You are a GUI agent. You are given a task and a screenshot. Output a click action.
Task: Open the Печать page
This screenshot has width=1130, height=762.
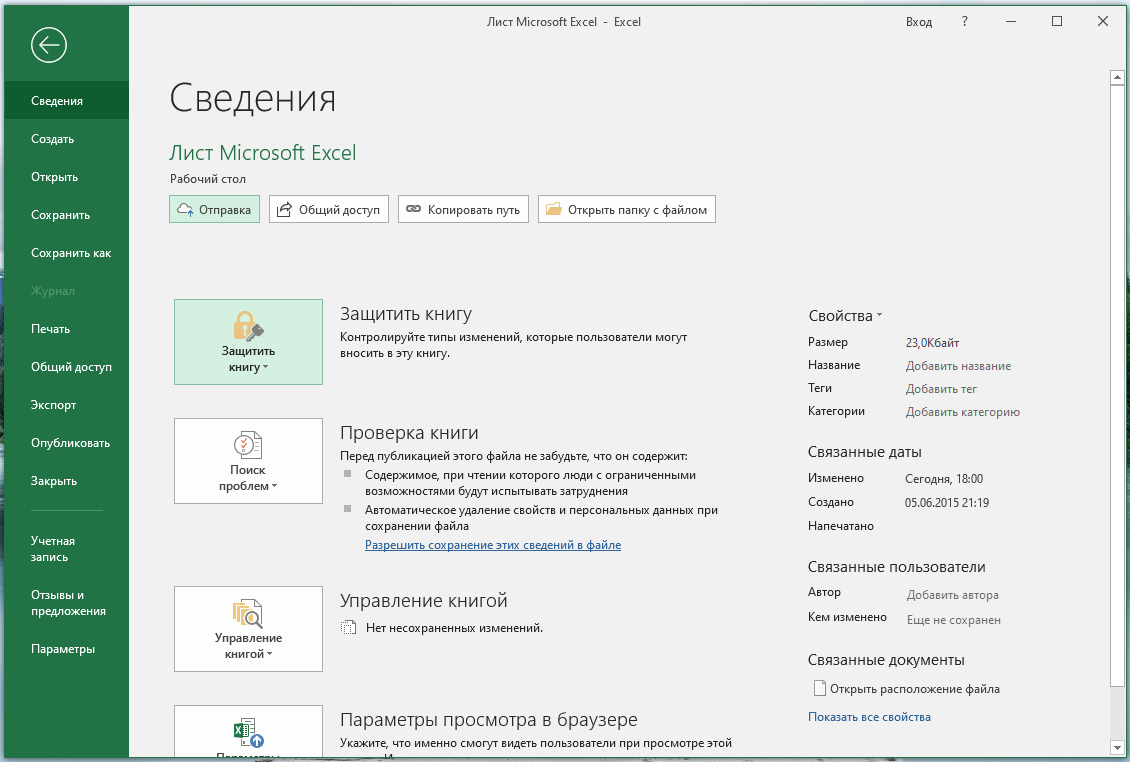66,329
